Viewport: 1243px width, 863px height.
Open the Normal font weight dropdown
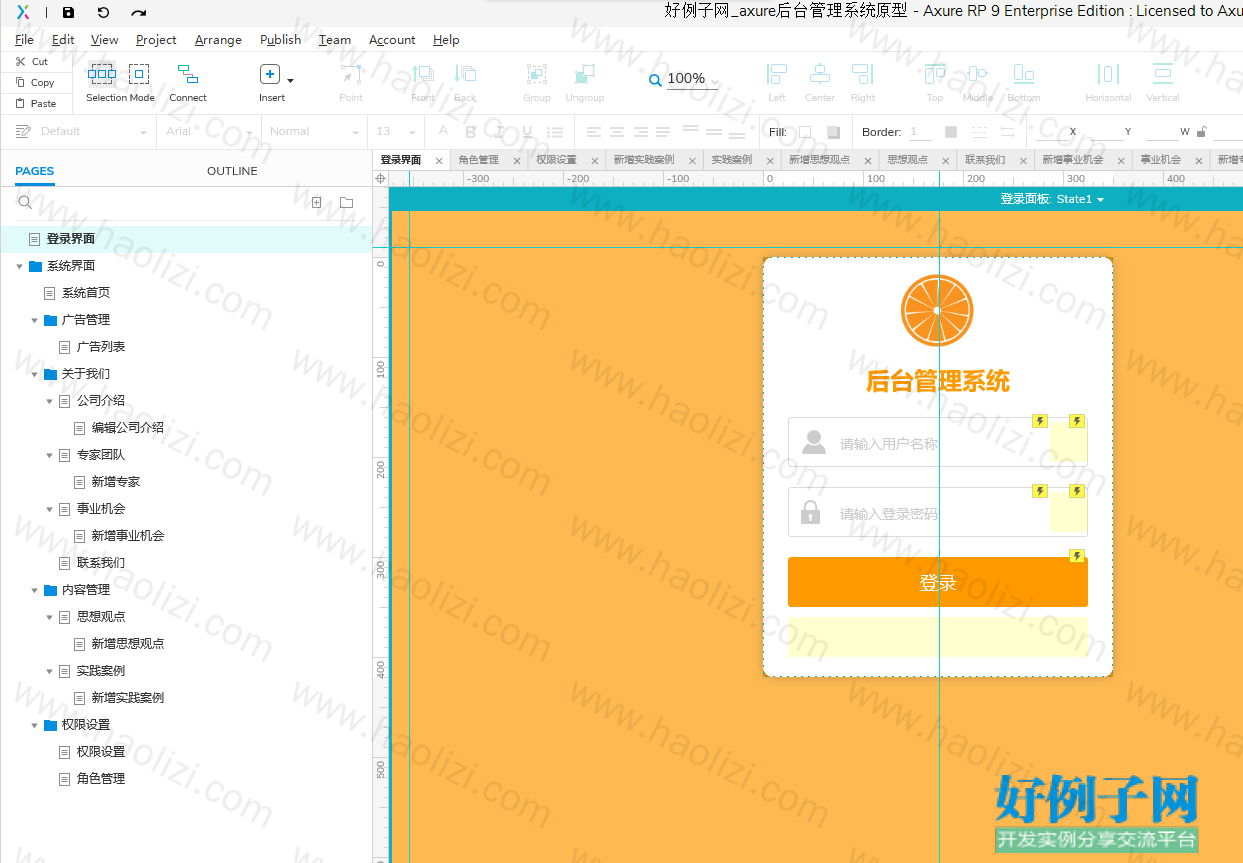314,131
